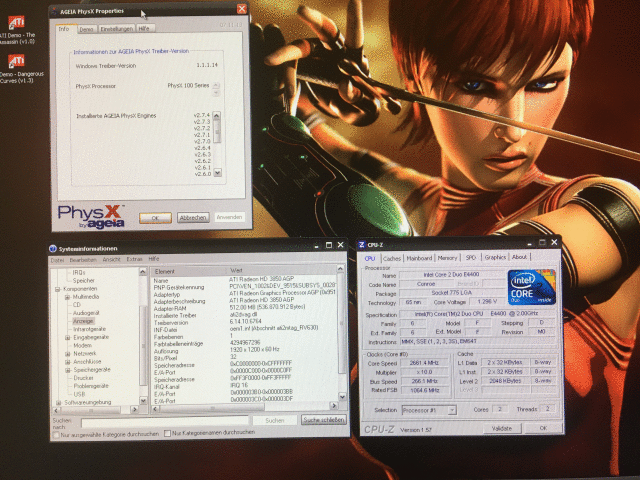Click scroll up arrow of PhysX Engines list
This screenshot has width=640, height=480.
217,116
